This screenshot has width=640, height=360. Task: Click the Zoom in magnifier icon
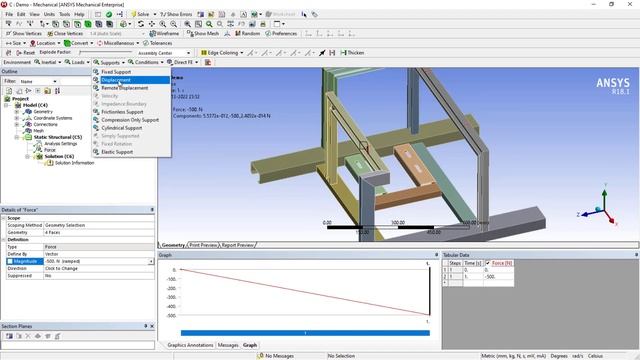[x=162, y=24]
